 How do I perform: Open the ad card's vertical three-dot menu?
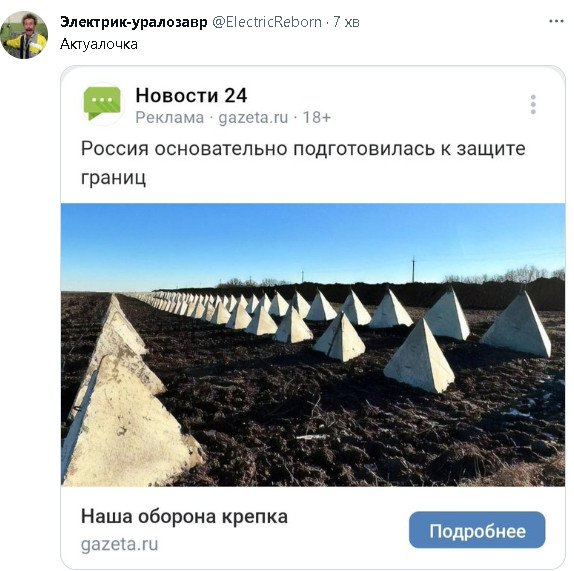click(x=533, y=105)
